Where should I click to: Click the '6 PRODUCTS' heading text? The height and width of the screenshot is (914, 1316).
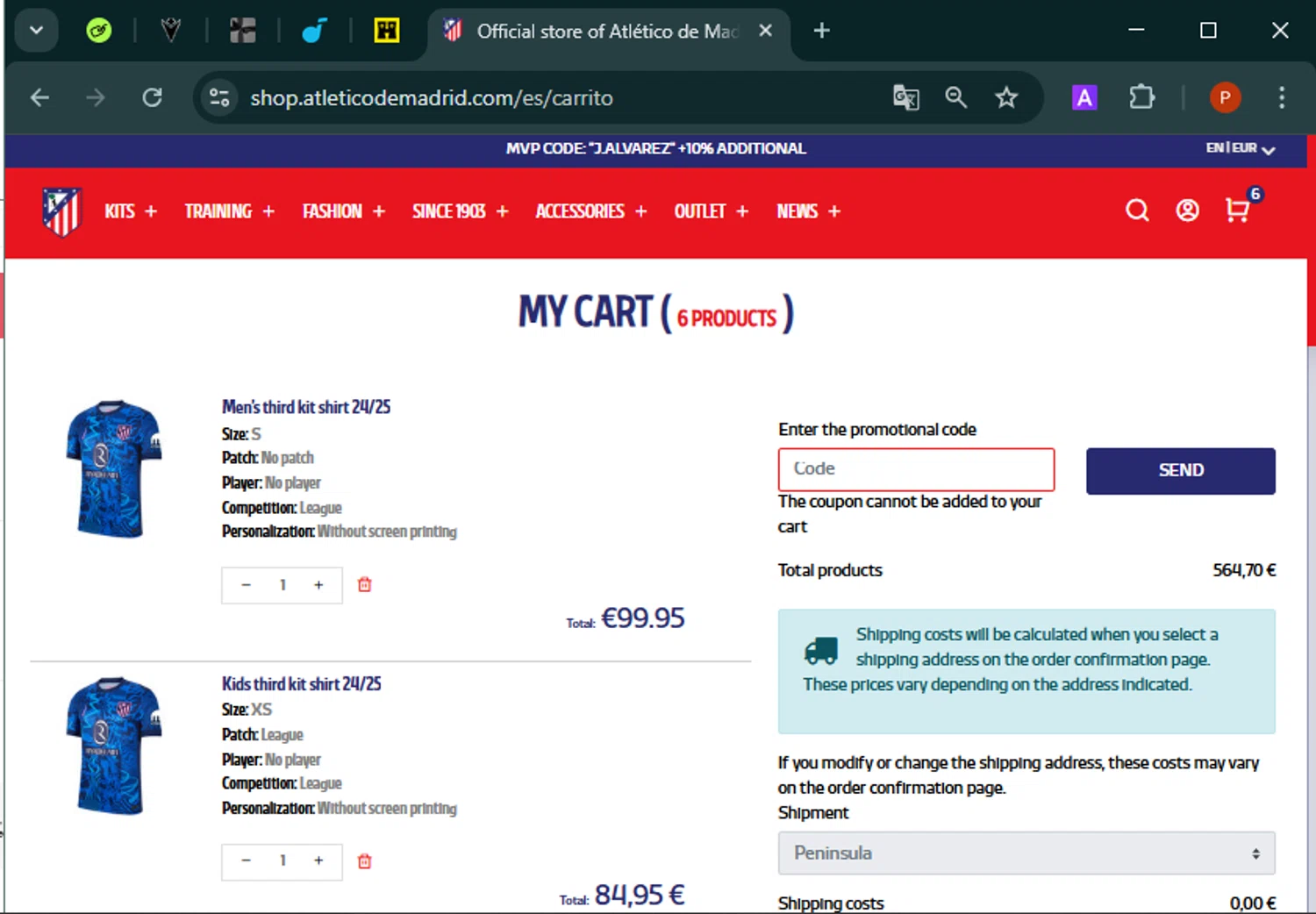tap(726, 318)
